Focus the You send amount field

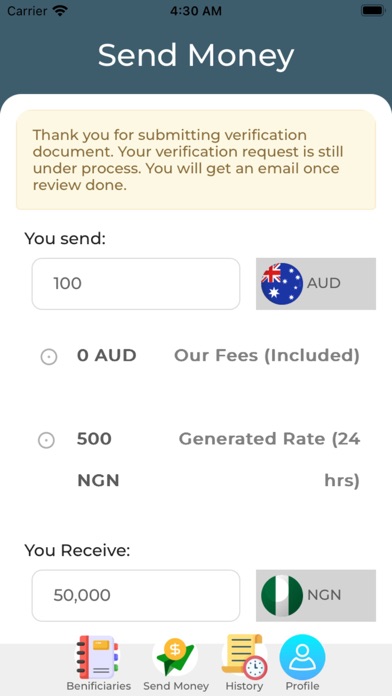pyautogui.click(x=136, y=284)
